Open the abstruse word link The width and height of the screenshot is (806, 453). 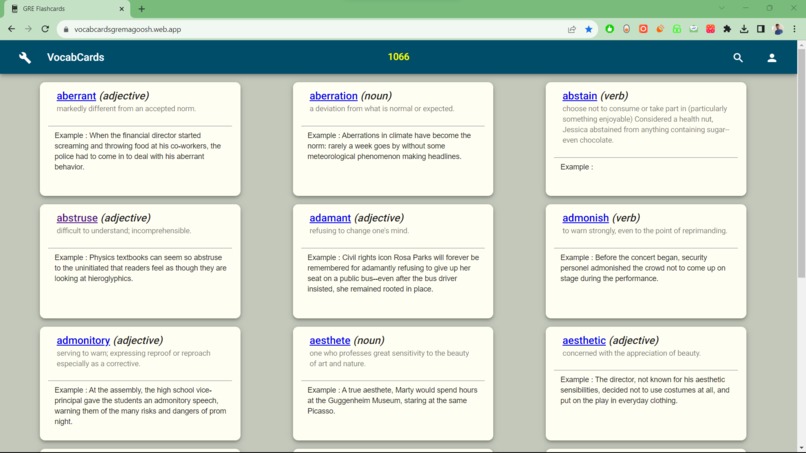pos(77,218)
